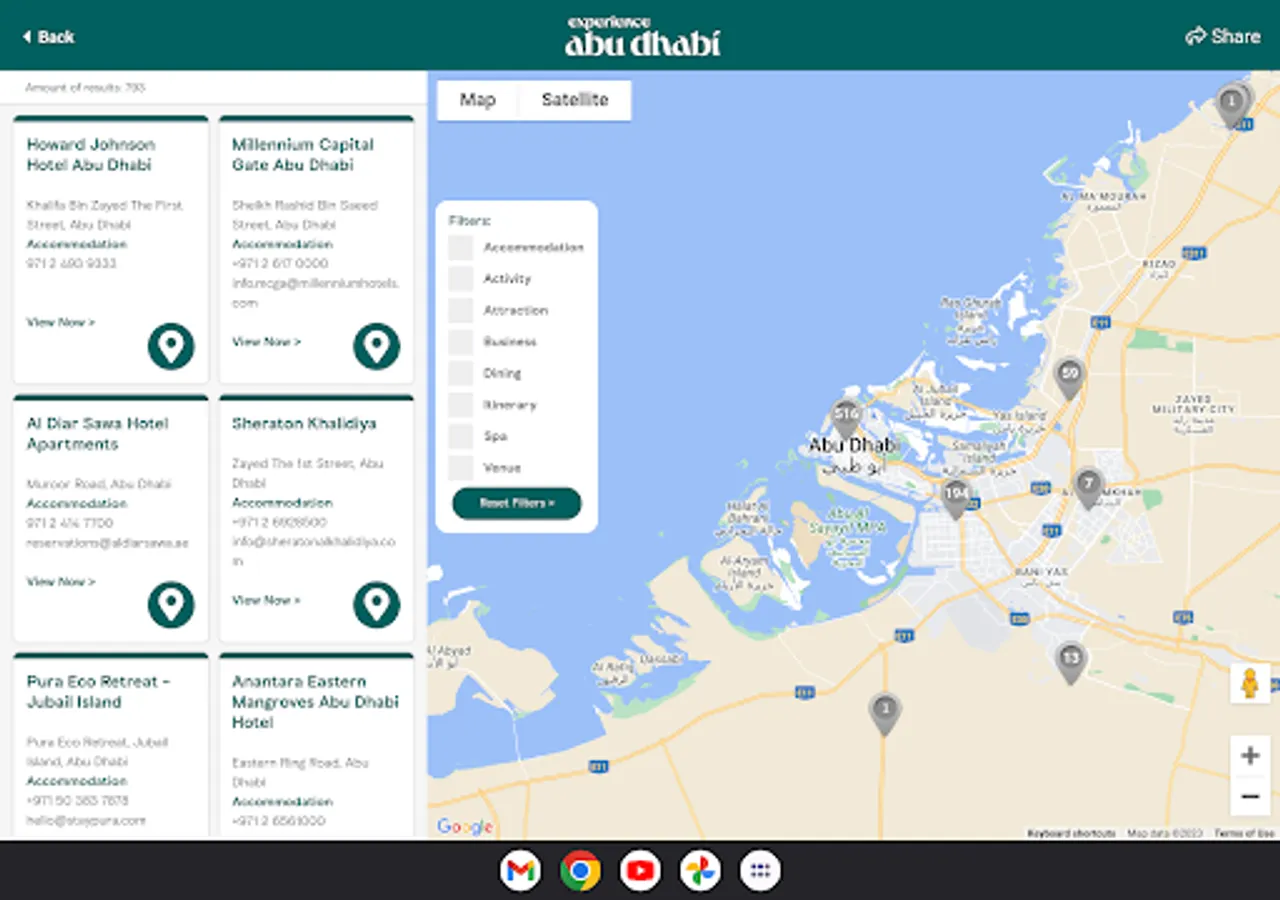The width and height of the screenshot is (1280, 900).
Task: Locate Al Diar Sawa Hotel Apartments via pin icon
Action: click(171, 605)
